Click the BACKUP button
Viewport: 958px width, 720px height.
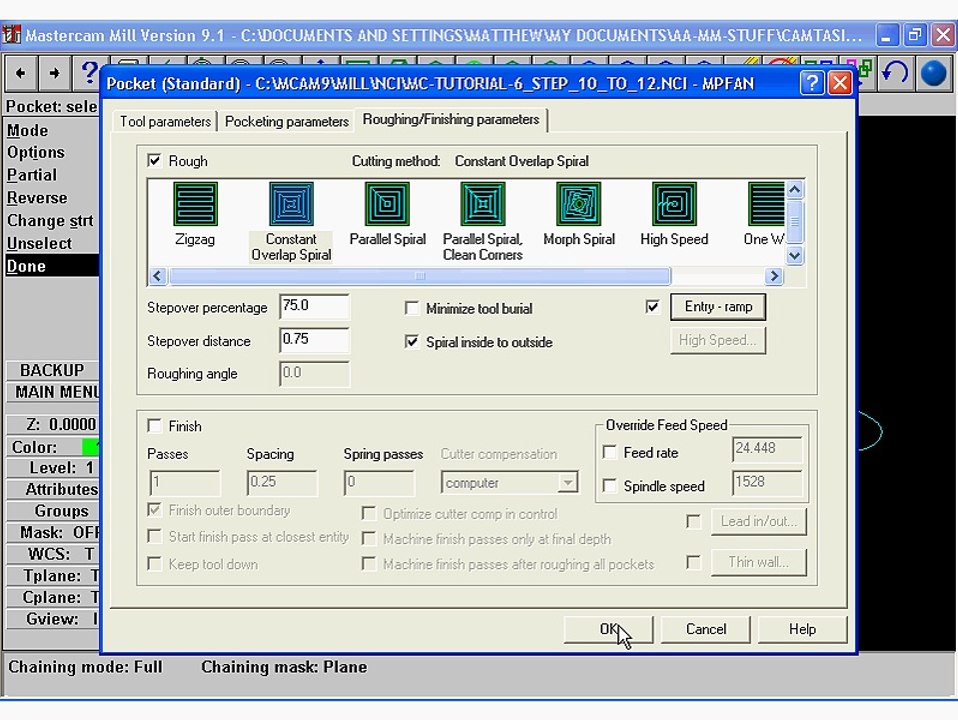52,370
